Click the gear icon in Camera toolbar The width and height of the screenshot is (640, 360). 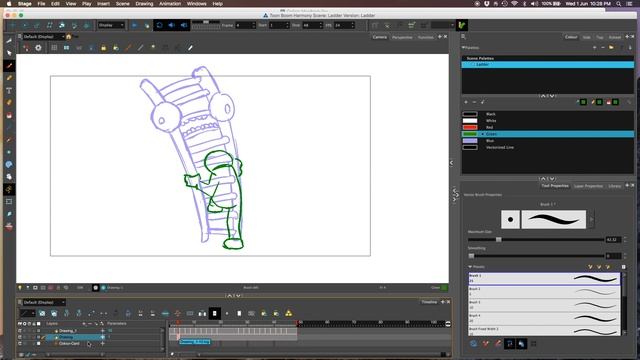click(x=38, y=48)
